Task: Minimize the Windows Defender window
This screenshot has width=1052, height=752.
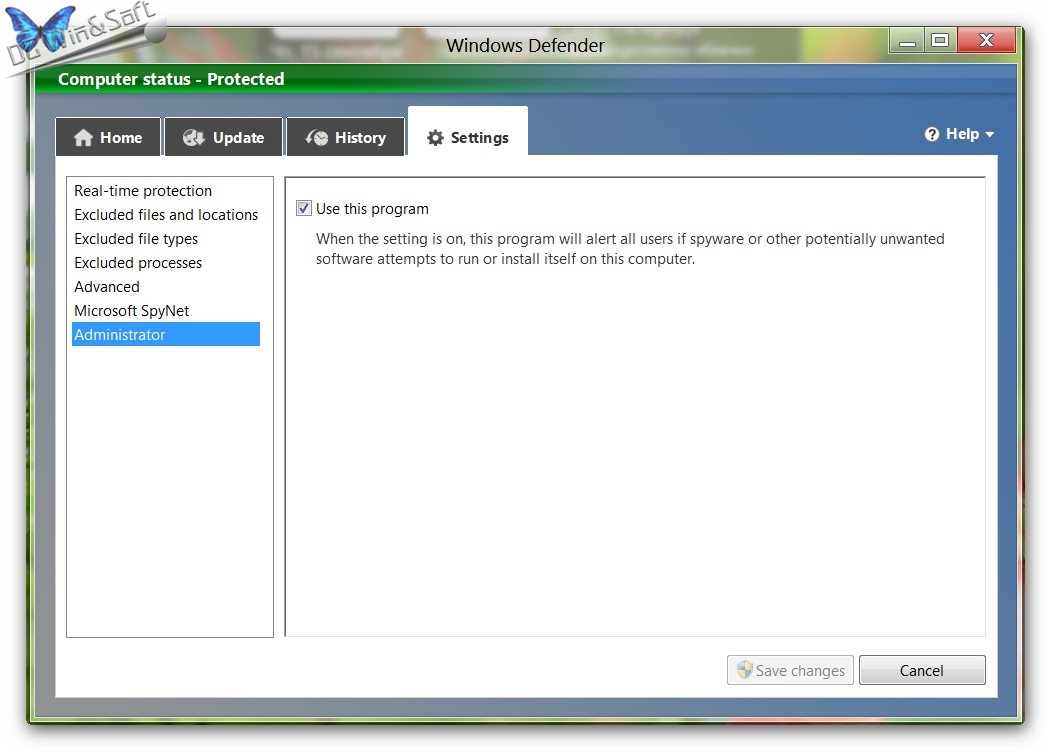Action: tap(907, 41)
